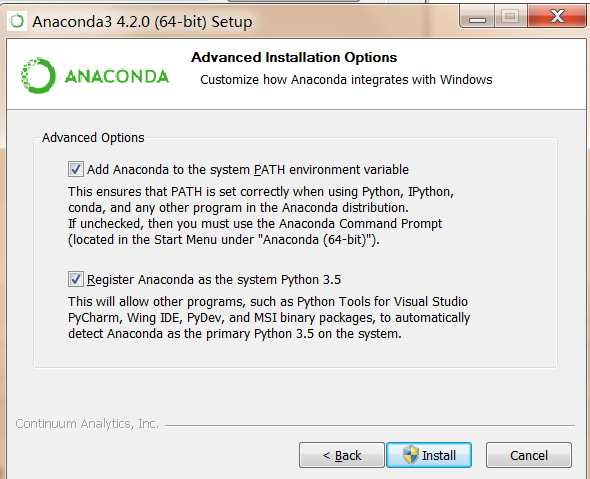Screen dimensions: 590x479
Task: Click the Anaconda installer icon in title bar
Action: click(x=17, y=21)
